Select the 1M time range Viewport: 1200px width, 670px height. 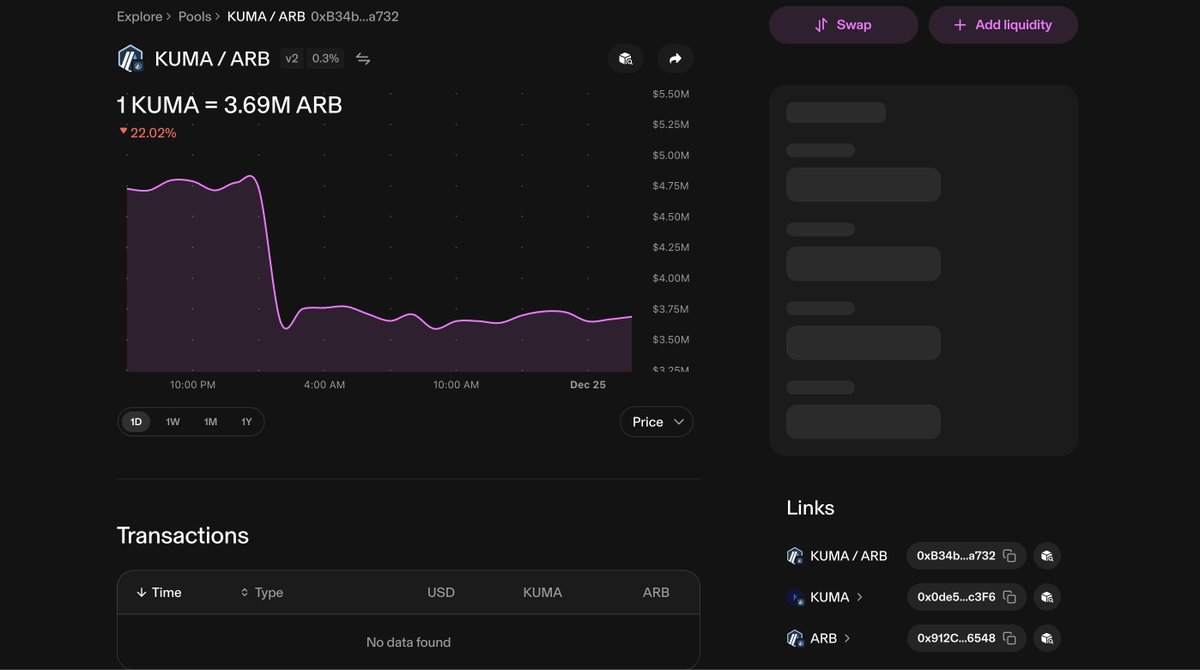210,422
